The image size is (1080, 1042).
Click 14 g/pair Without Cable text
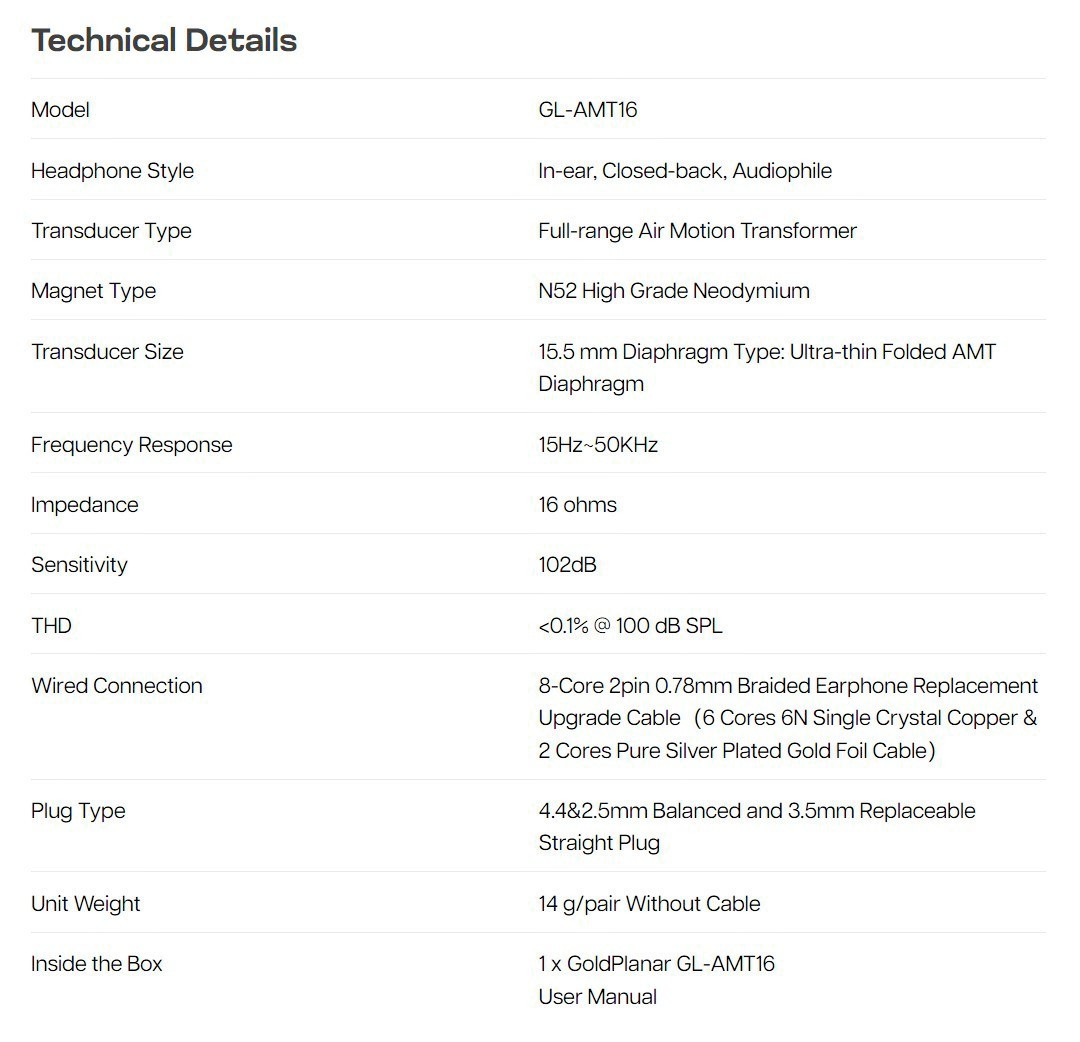point(649,904)
